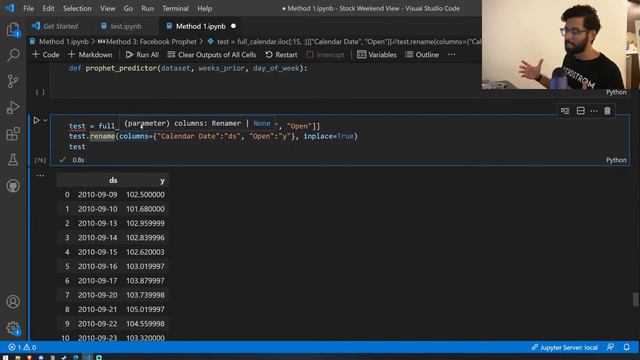This screenshot has height=360, width=640.
Task: Click into the prophet_predictor def code line
Action: point(188,69)
